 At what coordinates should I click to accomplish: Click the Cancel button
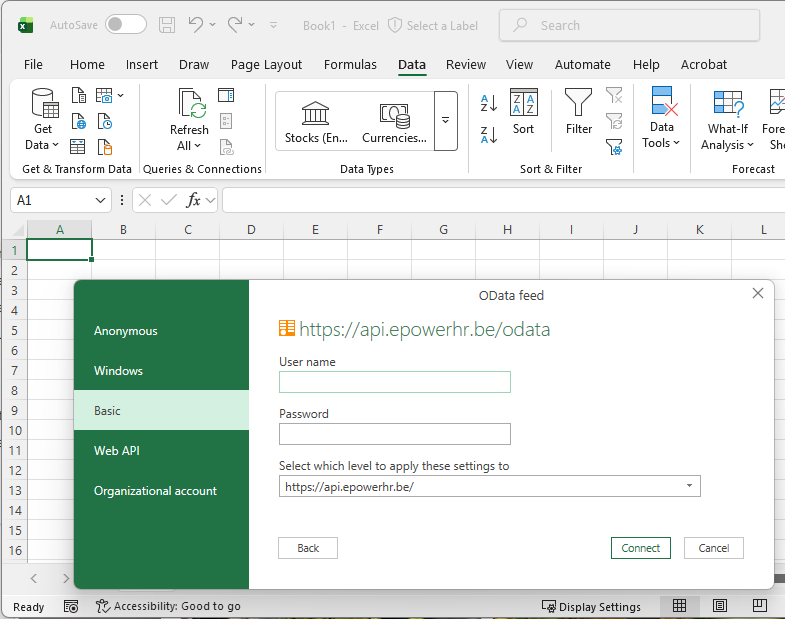pos(713,548)
